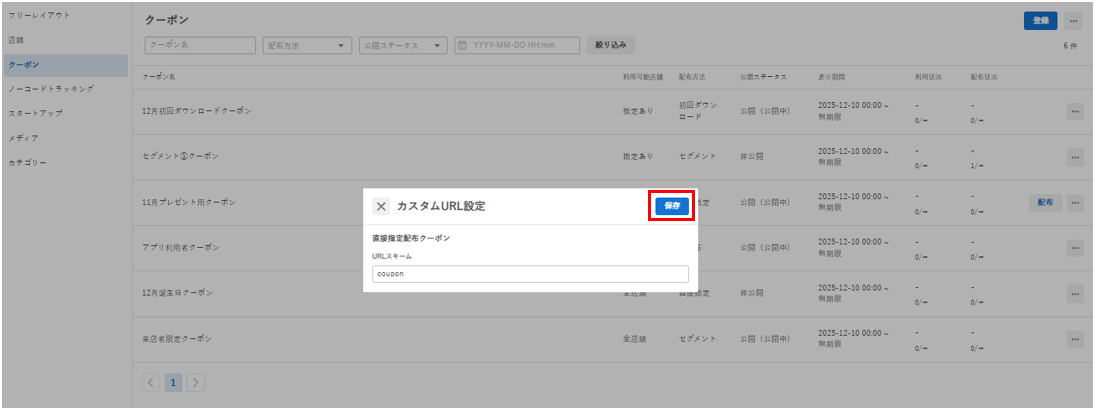Click the 6 件 result count
Screen dimensions: 1095x410
tap(1070, 45)
